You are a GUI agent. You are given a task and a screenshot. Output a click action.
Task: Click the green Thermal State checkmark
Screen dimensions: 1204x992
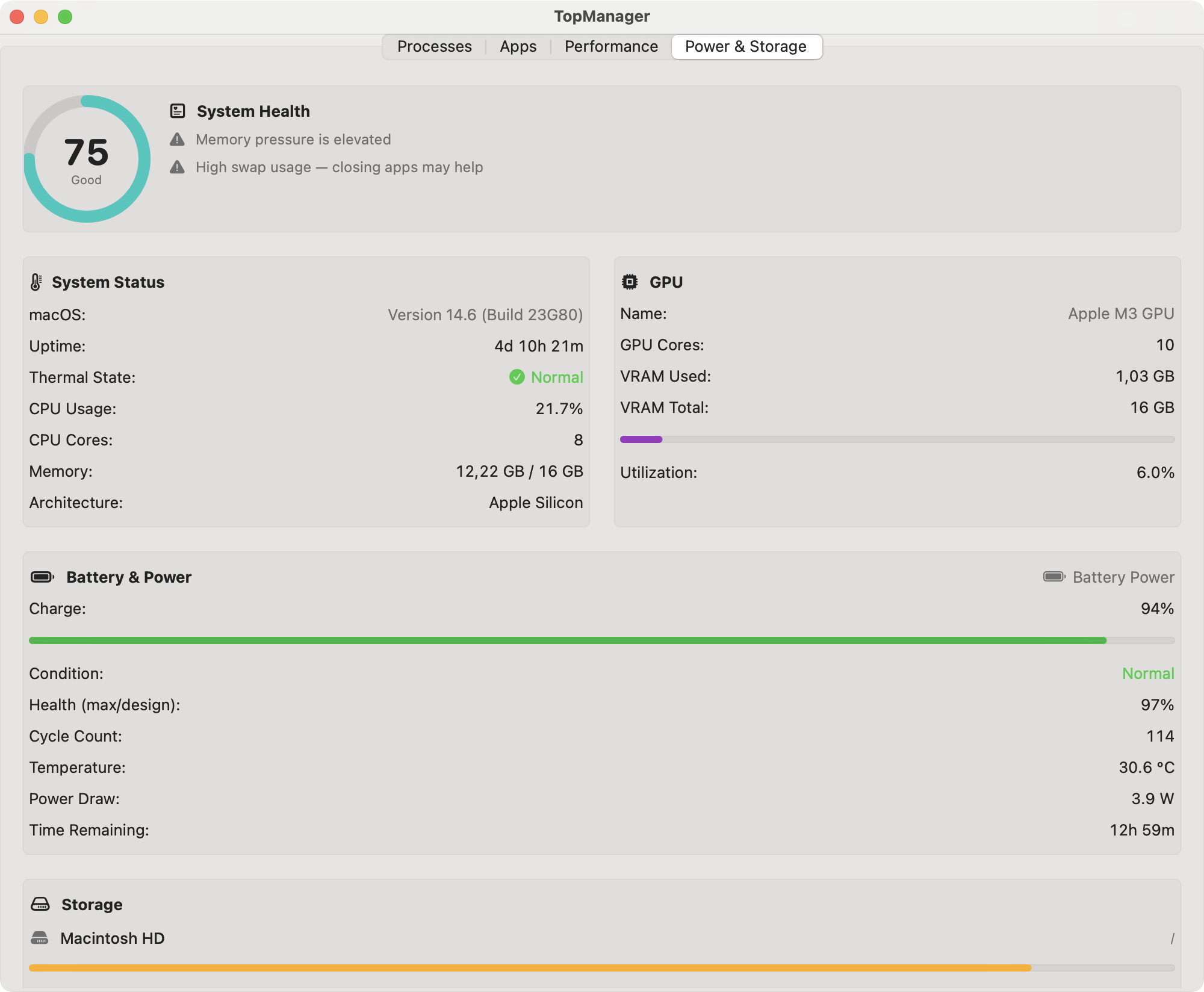(x=517, y=377)
